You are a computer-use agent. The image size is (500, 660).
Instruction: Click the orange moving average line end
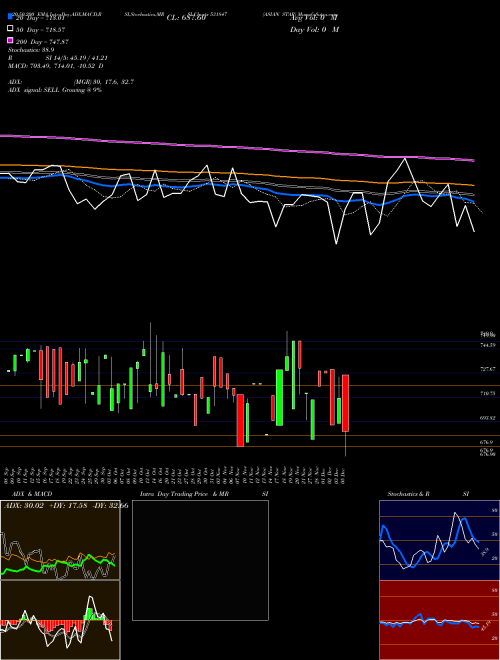[x=473, y=185]
